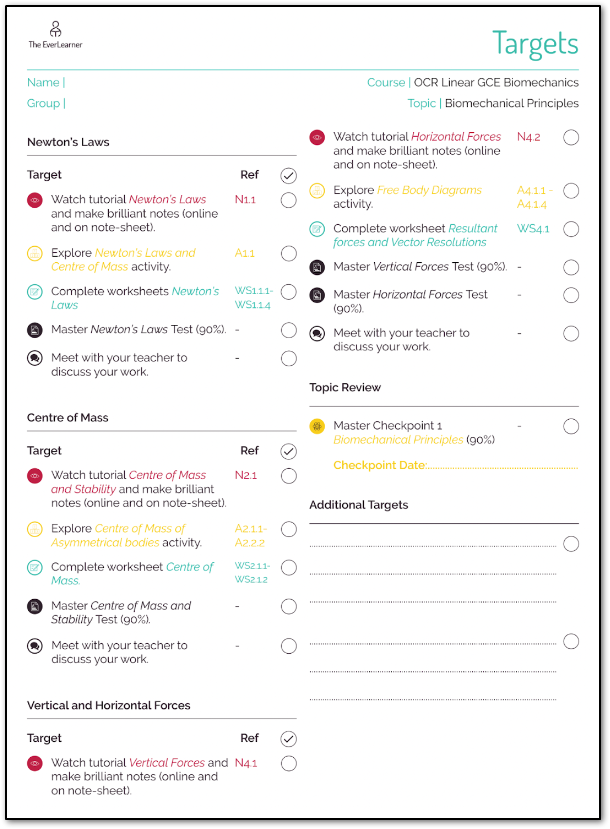Image resolution: width=610 pixels, height=829 pixels.
Task: Click chat icon beside Meet with teacher under Newton's Laws
Action: (x=35, y=358)
